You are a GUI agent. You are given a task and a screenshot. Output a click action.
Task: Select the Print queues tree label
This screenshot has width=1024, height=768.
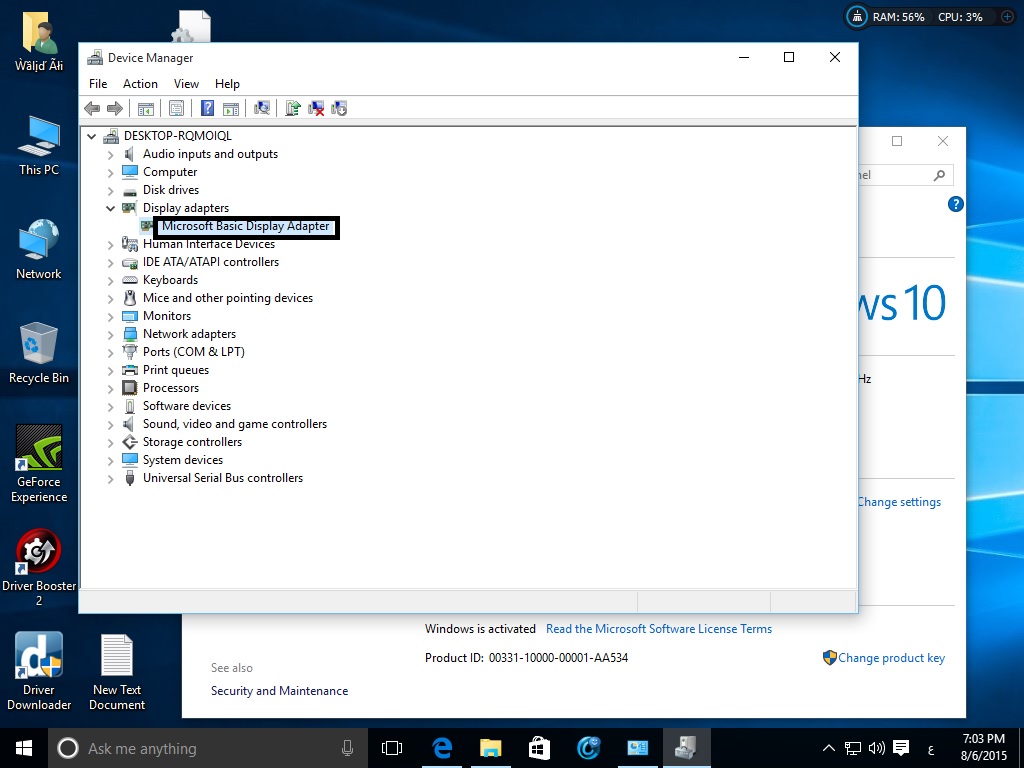coord(176,370)
